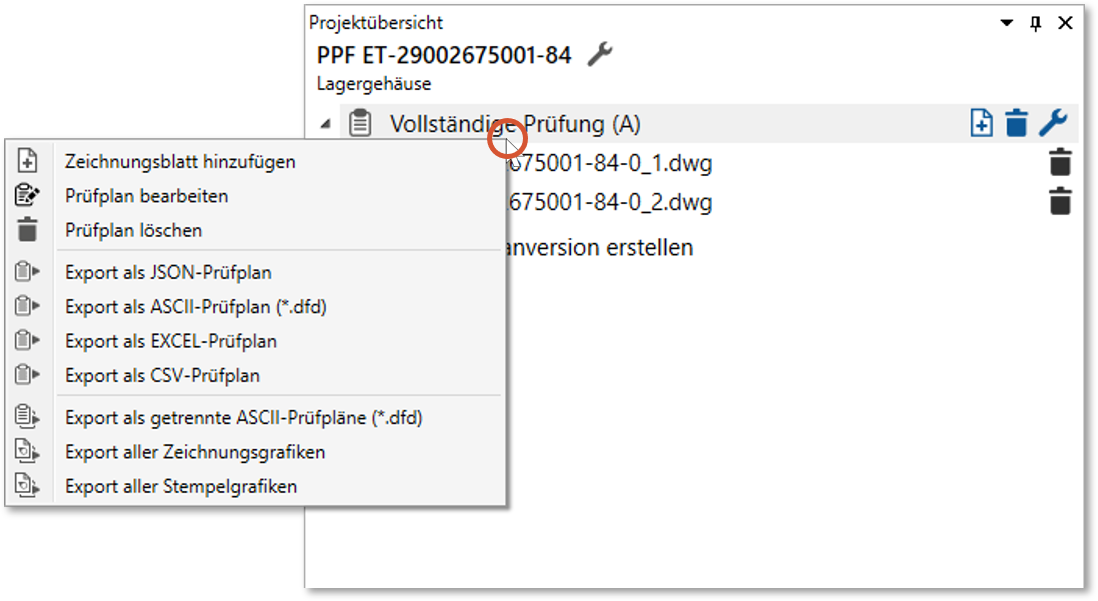Delete the 84-0_2.dwg drawing via trash icon
The height and width of the screenshot is (601, 1098).
point(1060,202)
